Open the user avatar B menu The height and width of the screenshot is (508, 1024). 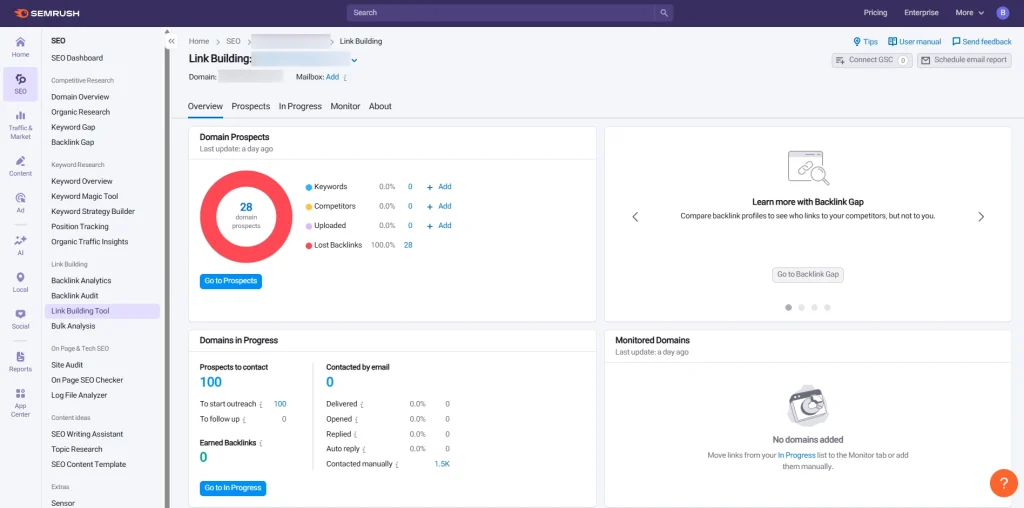click(1002, 12)
